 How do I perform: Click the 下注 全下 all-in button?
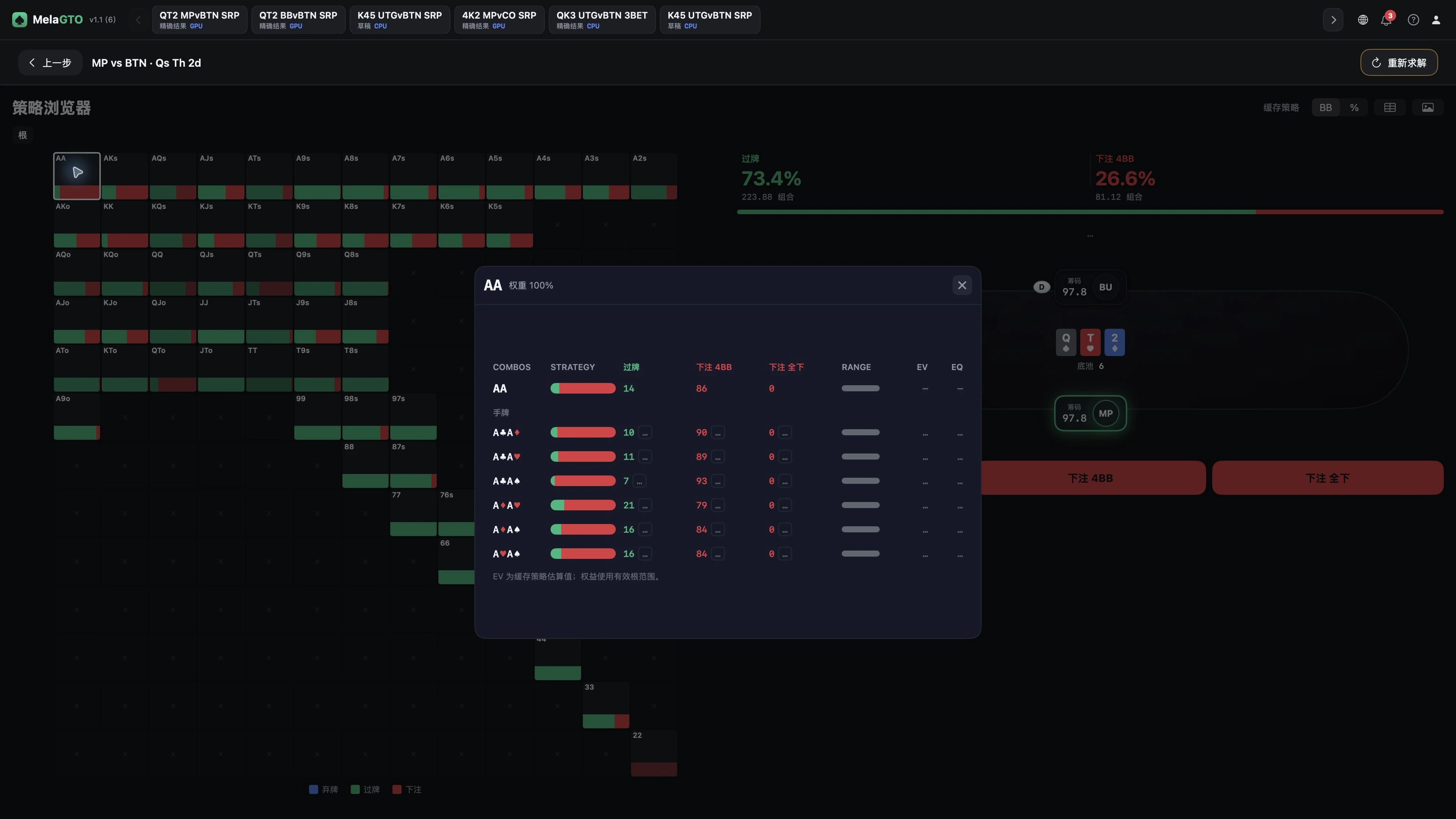pos(1328,478)
